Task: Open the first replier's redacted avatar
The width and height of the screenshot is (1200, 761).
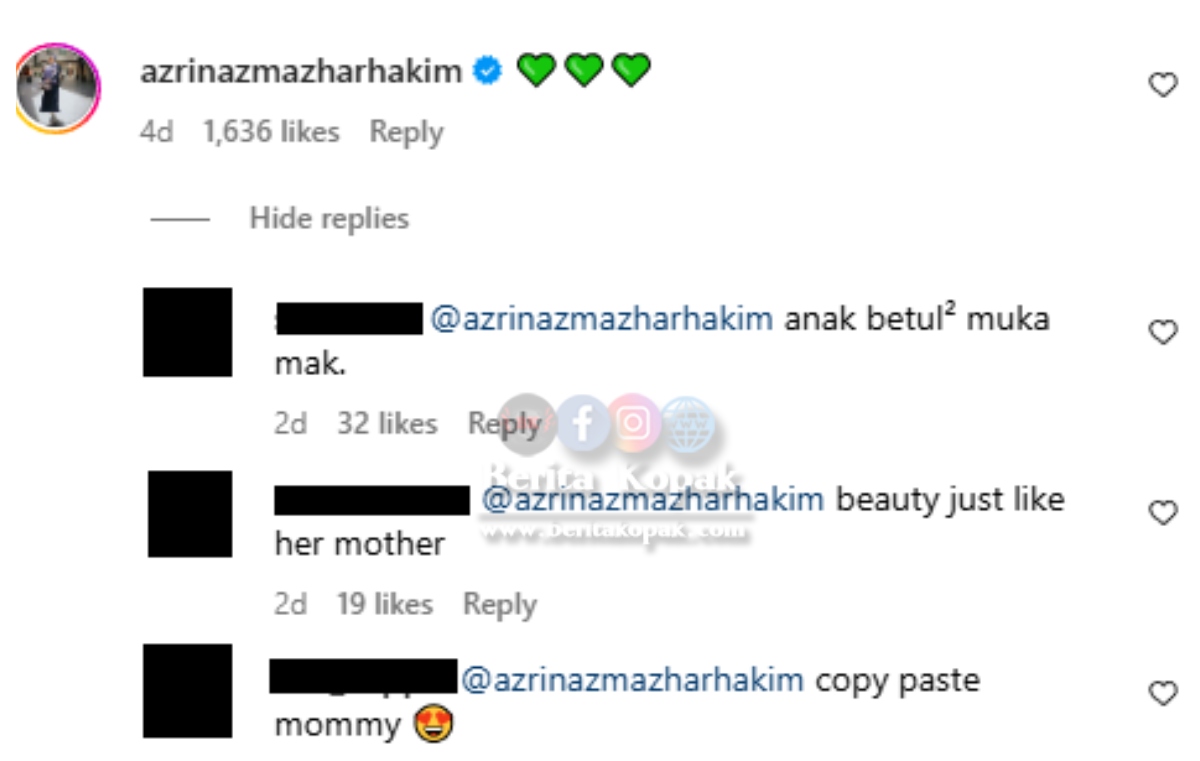Action: [x=187, y=332]
